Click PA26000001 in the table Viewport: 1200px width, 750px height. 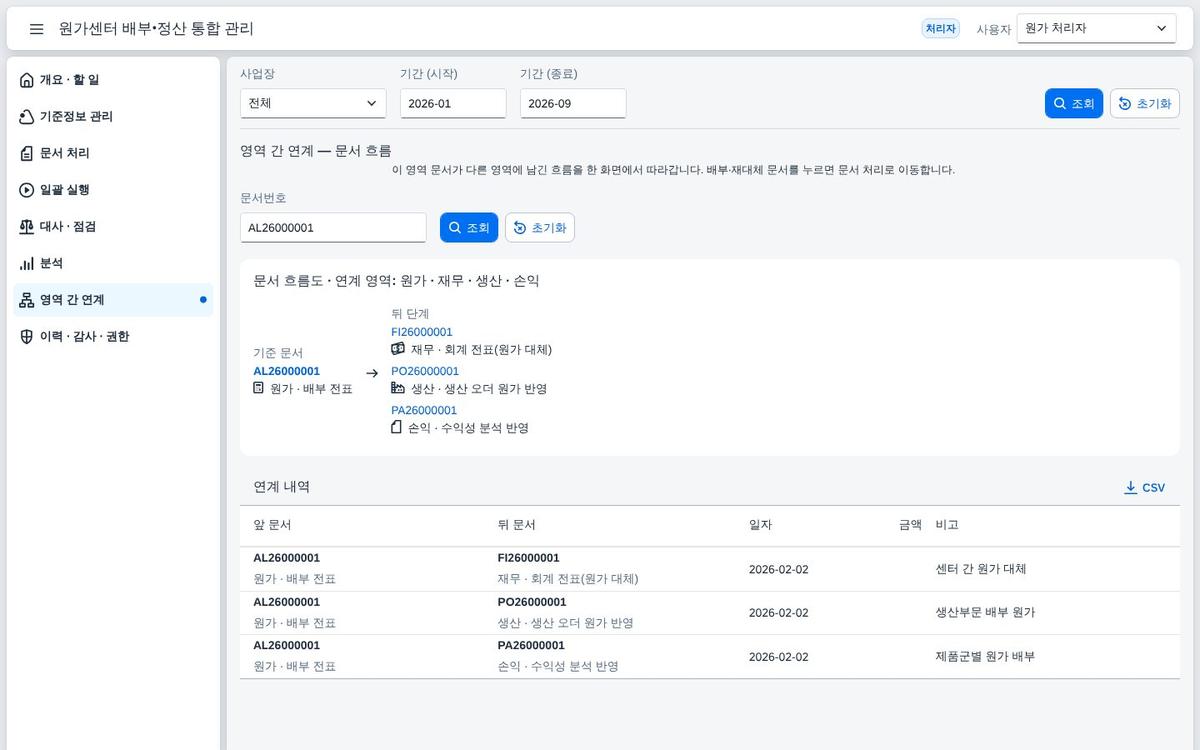tap(531, 646)
